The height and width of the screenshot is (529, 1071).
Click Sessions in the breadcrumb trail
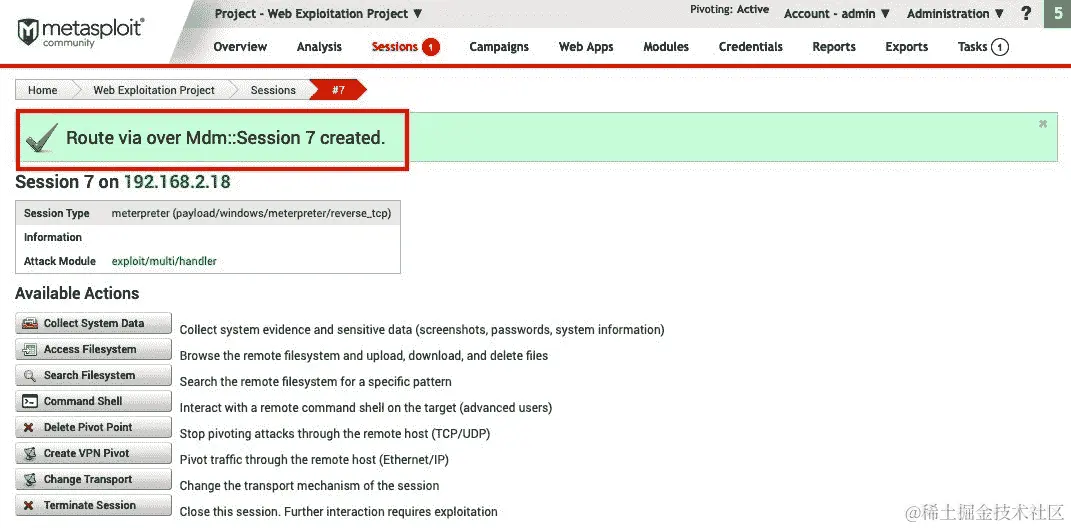tap(273, 90)
